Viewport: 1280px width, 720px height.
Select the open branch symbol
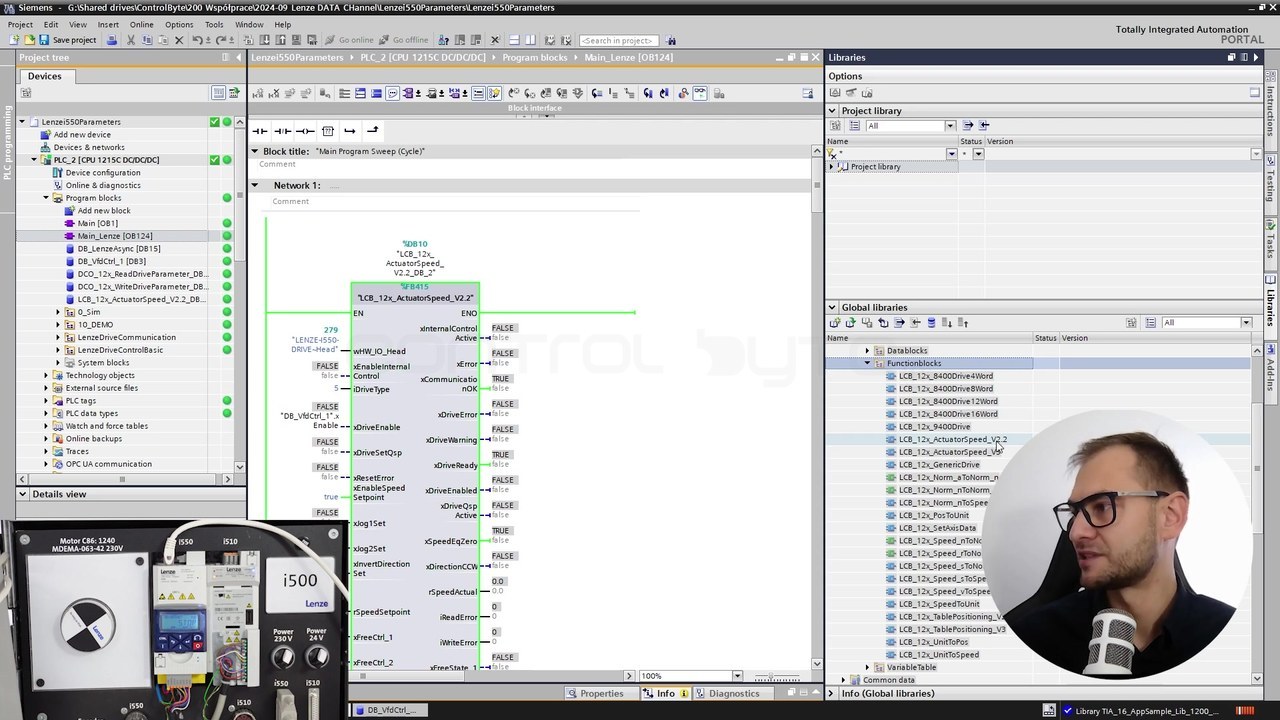(x=349, y=131)
